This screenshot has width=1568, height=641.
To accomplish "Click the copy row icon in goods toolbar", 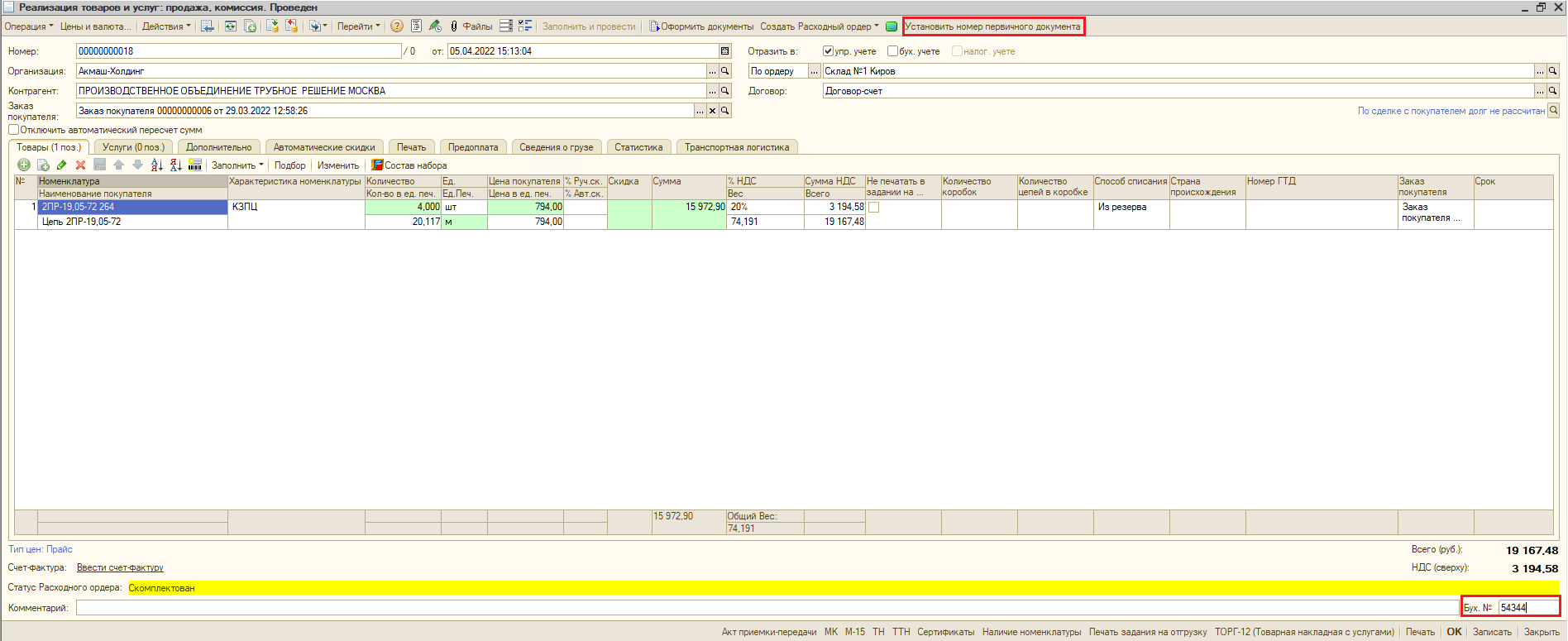I will pyautogui.click(x=43, y=165).
